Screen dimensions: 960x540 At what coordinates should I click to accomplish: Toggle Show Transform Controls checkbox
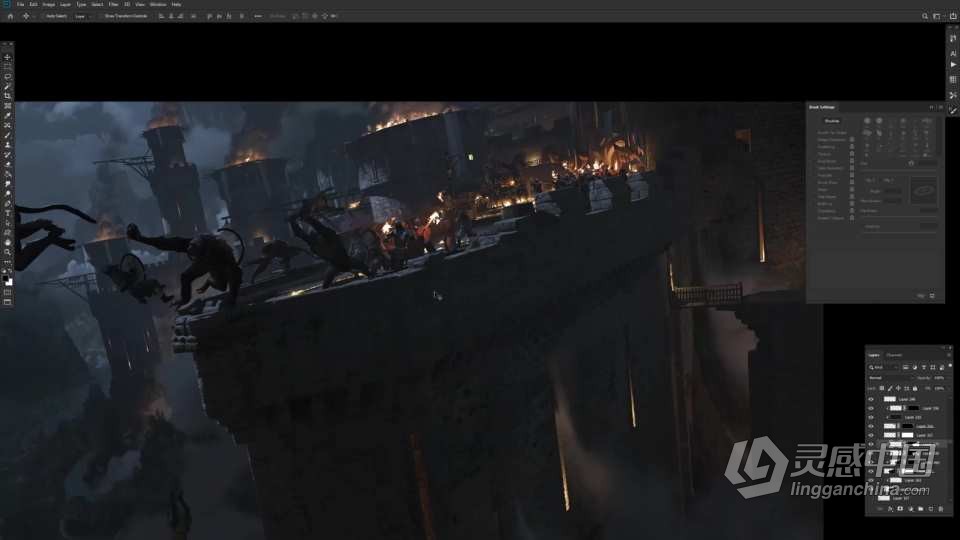[x=102, y=16]
